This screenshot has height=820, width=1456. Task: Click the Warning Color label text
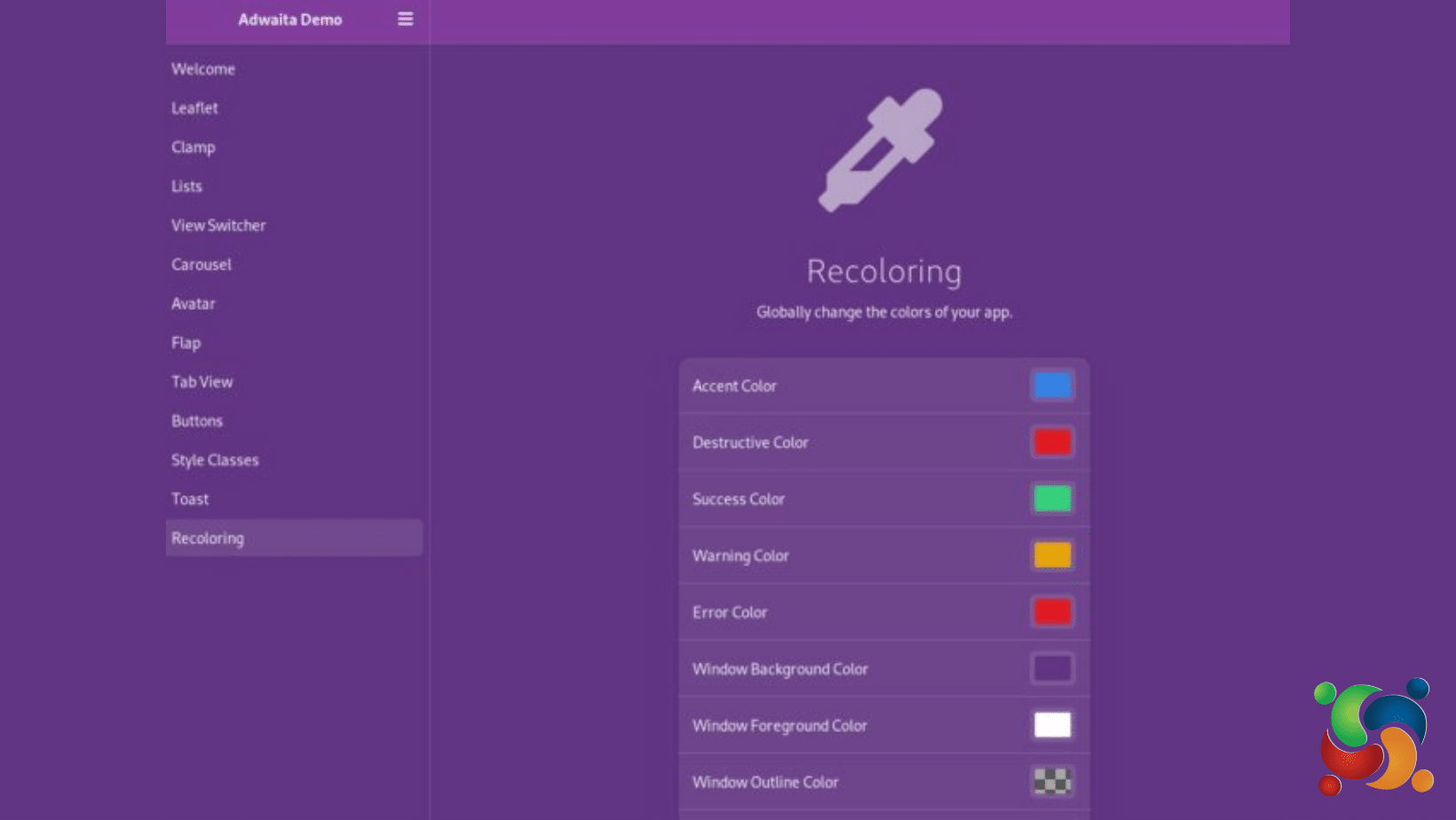click(740, 556)
